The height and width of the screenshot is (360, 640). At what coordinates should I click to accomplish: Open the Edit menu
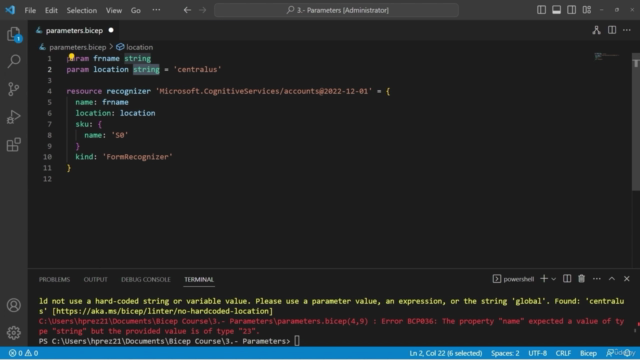pos(51,10)
